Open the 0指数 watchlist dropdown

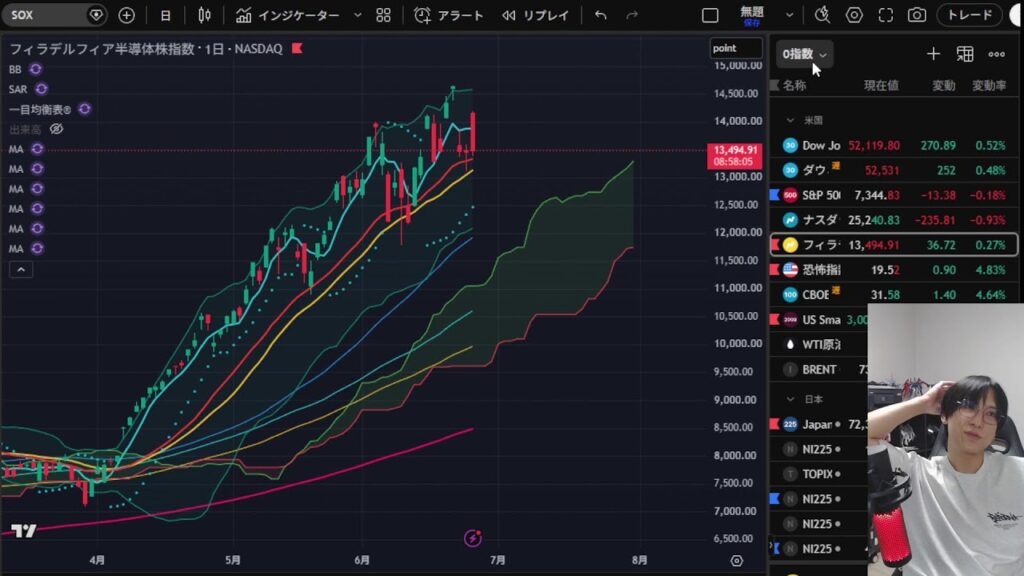804,54
